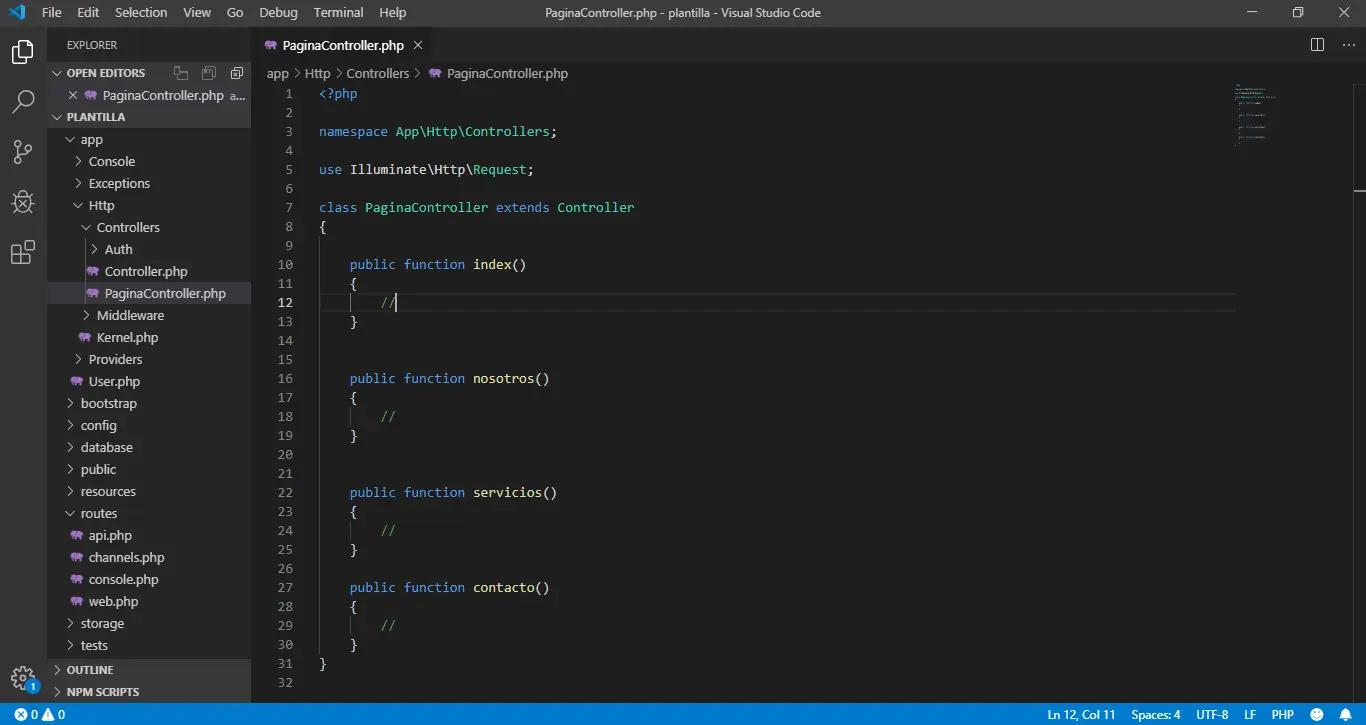The width and height of the screenshot is (1366, 725).
Task: Click Close All Editors icon
Action: pyautogui.click(x=237, y=72)
